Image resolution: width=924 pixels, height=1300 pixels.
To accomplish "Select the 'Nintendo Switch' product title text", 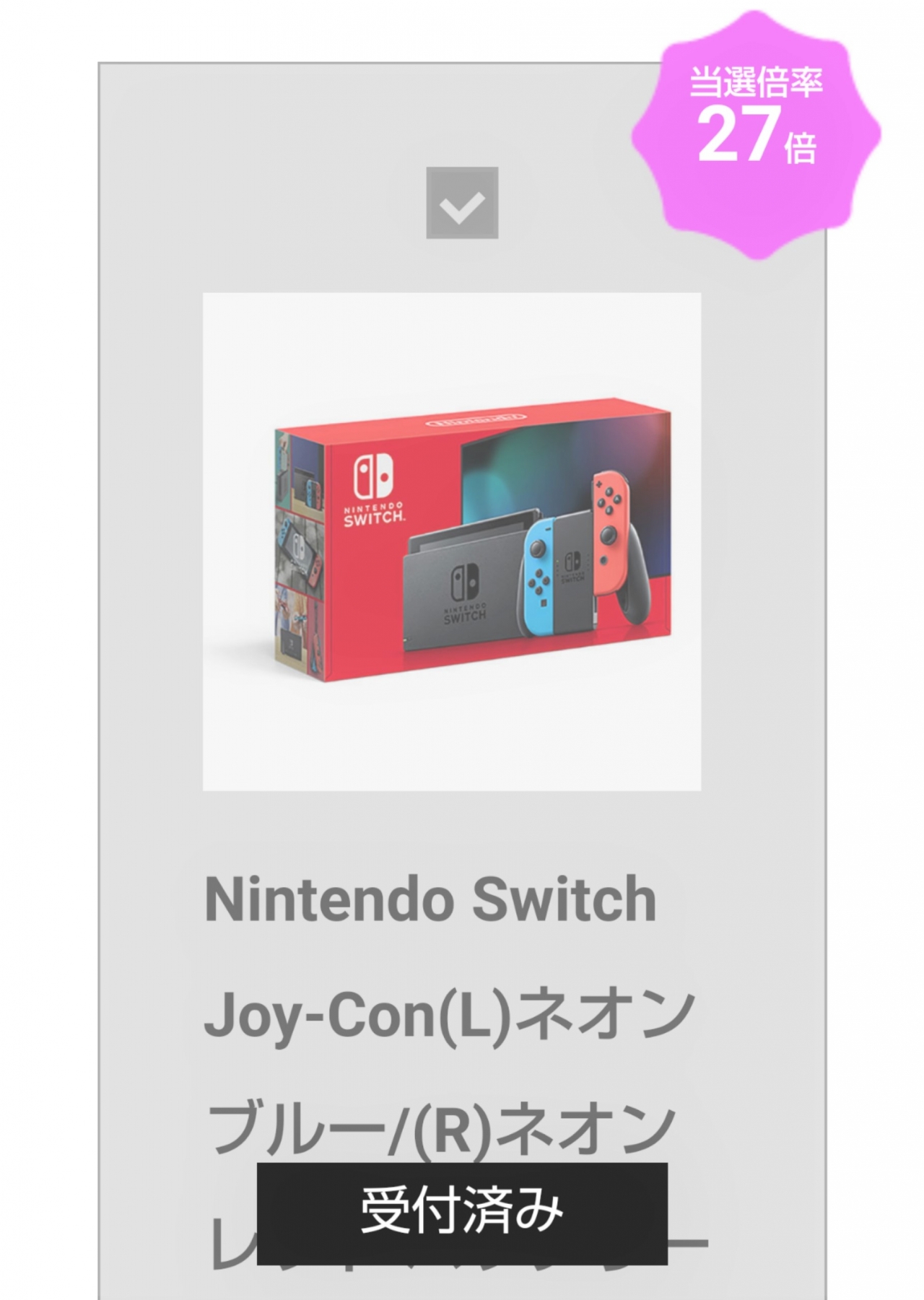I will (431, 899).
